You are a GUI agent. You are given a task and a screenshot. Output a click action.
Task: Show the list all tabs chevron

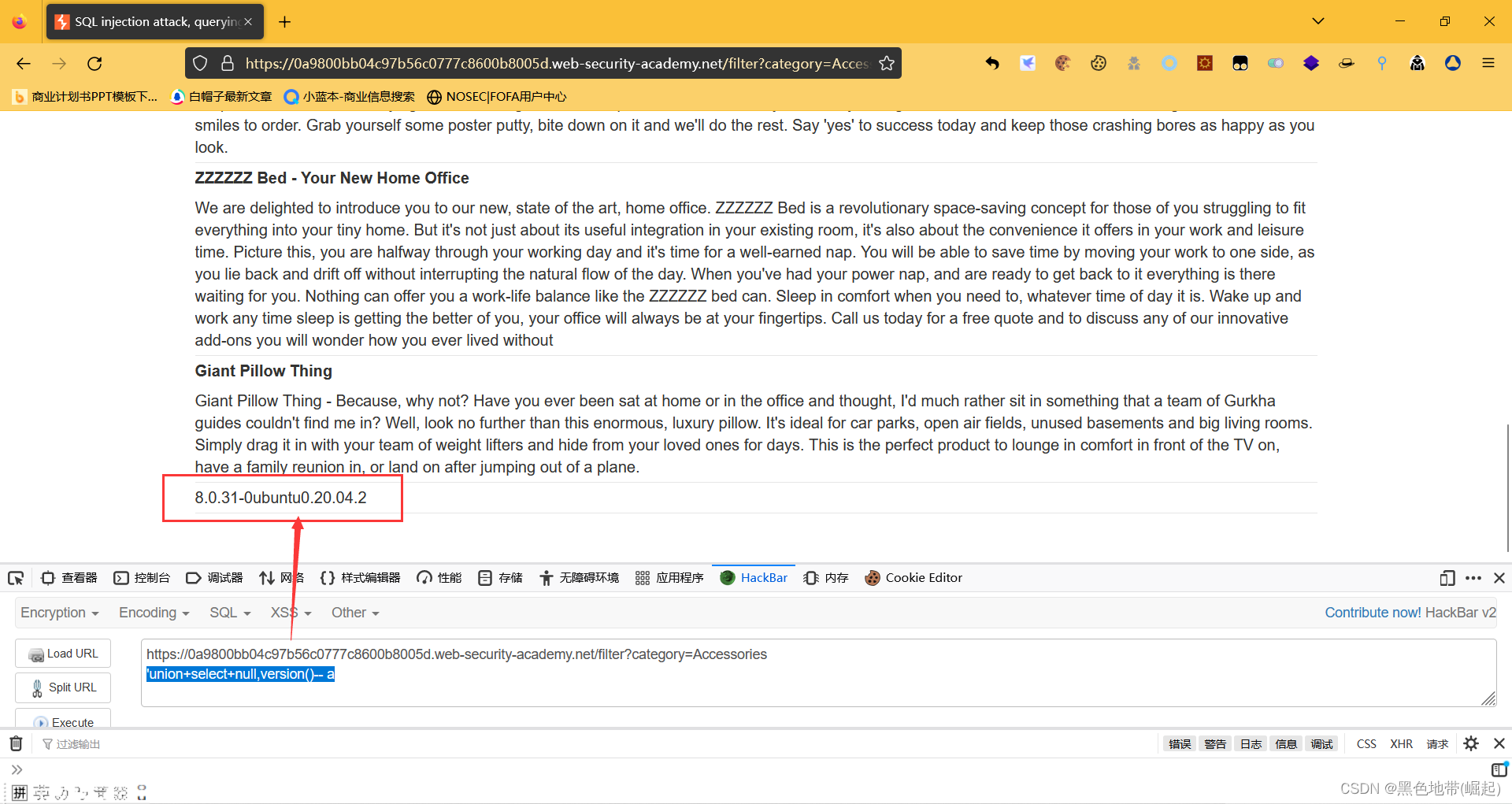pos(1318,21)
